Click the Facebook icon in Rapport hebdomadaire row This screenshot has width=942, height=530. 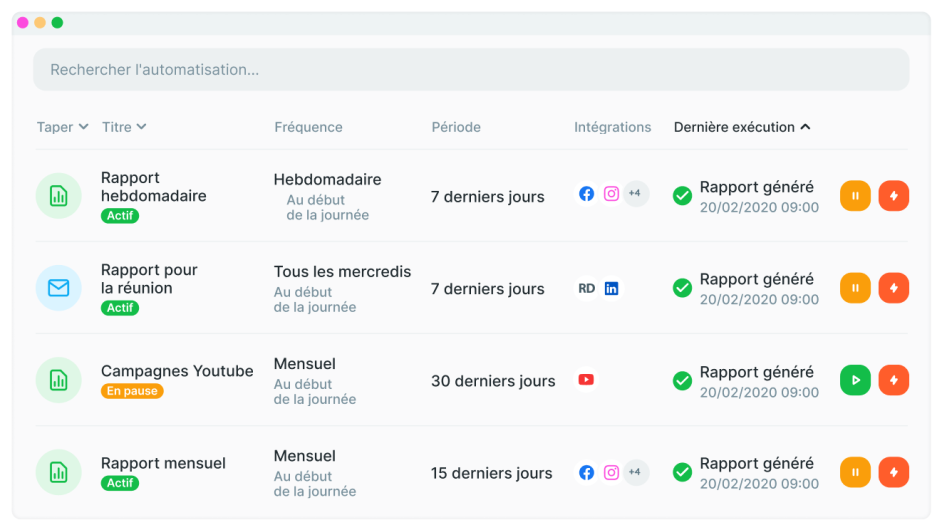coord(586,194)
